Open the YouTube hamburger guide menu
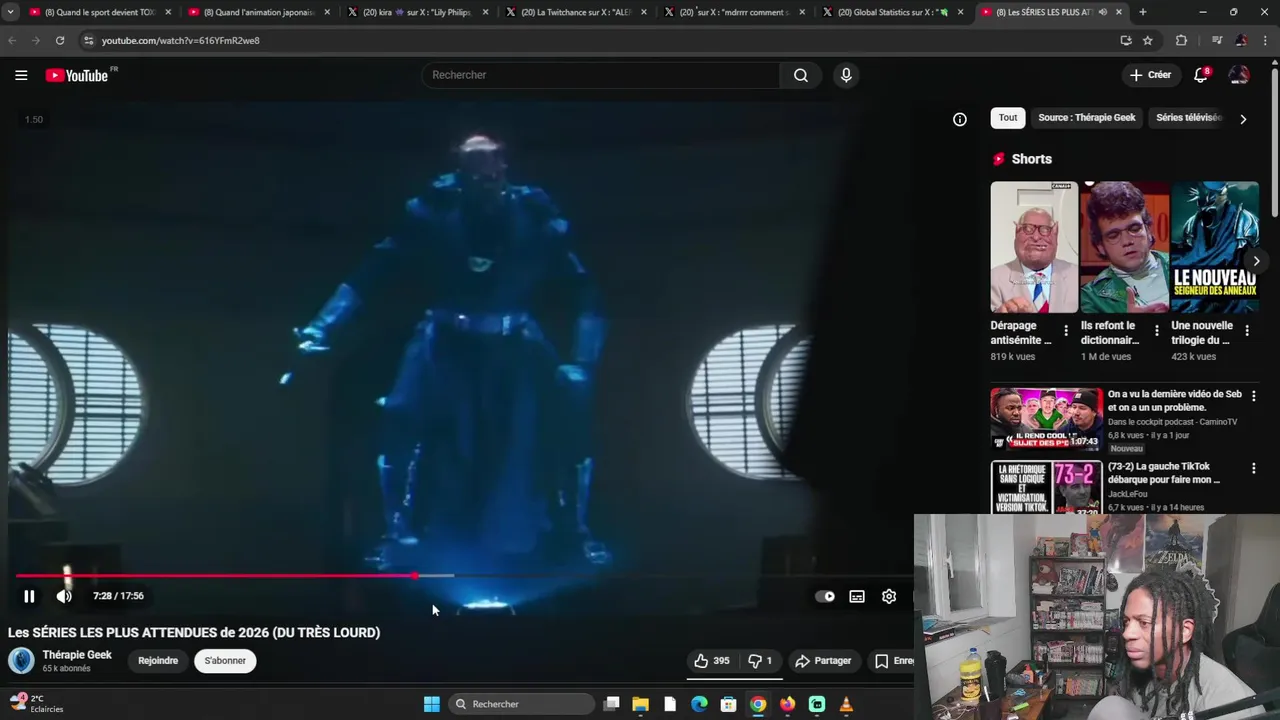Image resolution: width=1280 pixels, height=720 pixels. pos(21,75)
